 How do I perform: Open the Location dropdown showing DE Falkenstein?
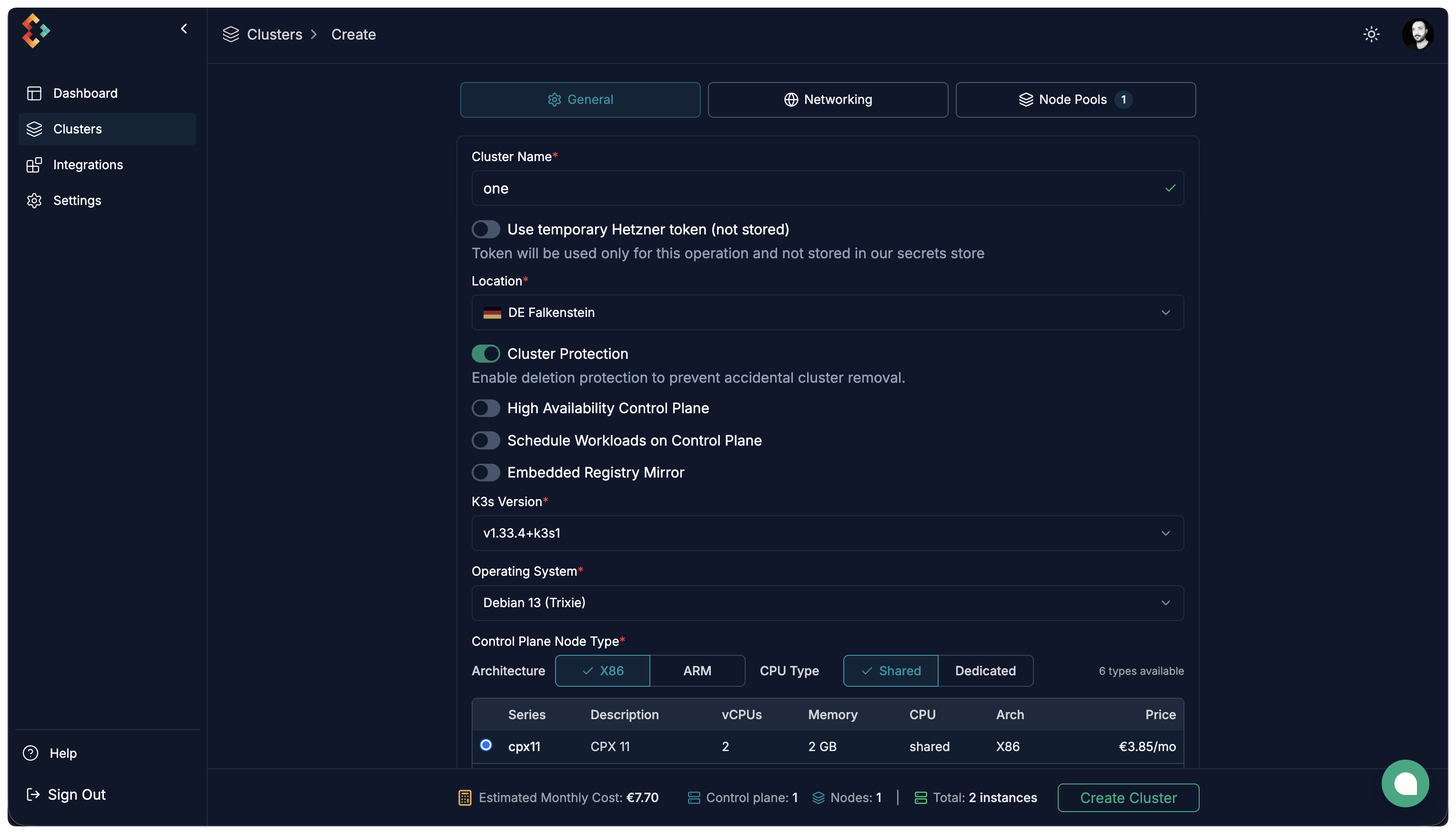coord(828,313)
